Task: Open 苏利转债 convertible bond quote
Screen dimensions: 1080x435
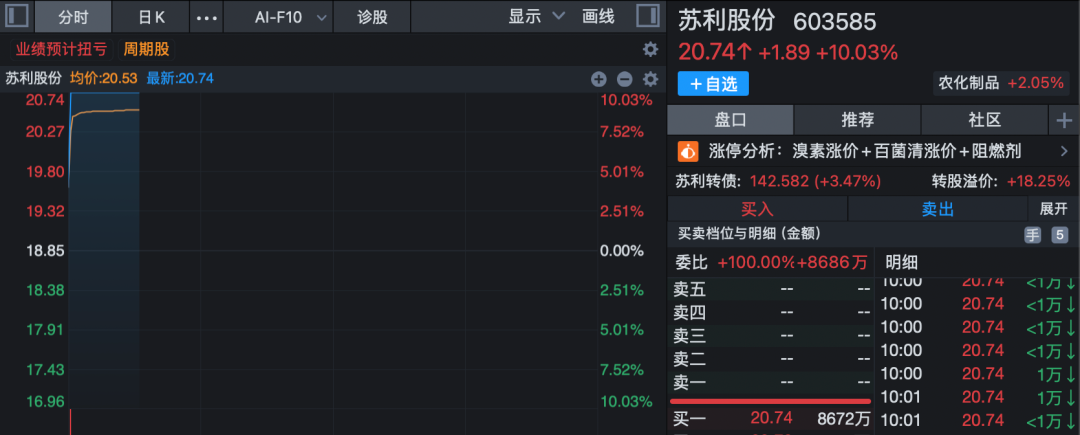Action: 778,182
